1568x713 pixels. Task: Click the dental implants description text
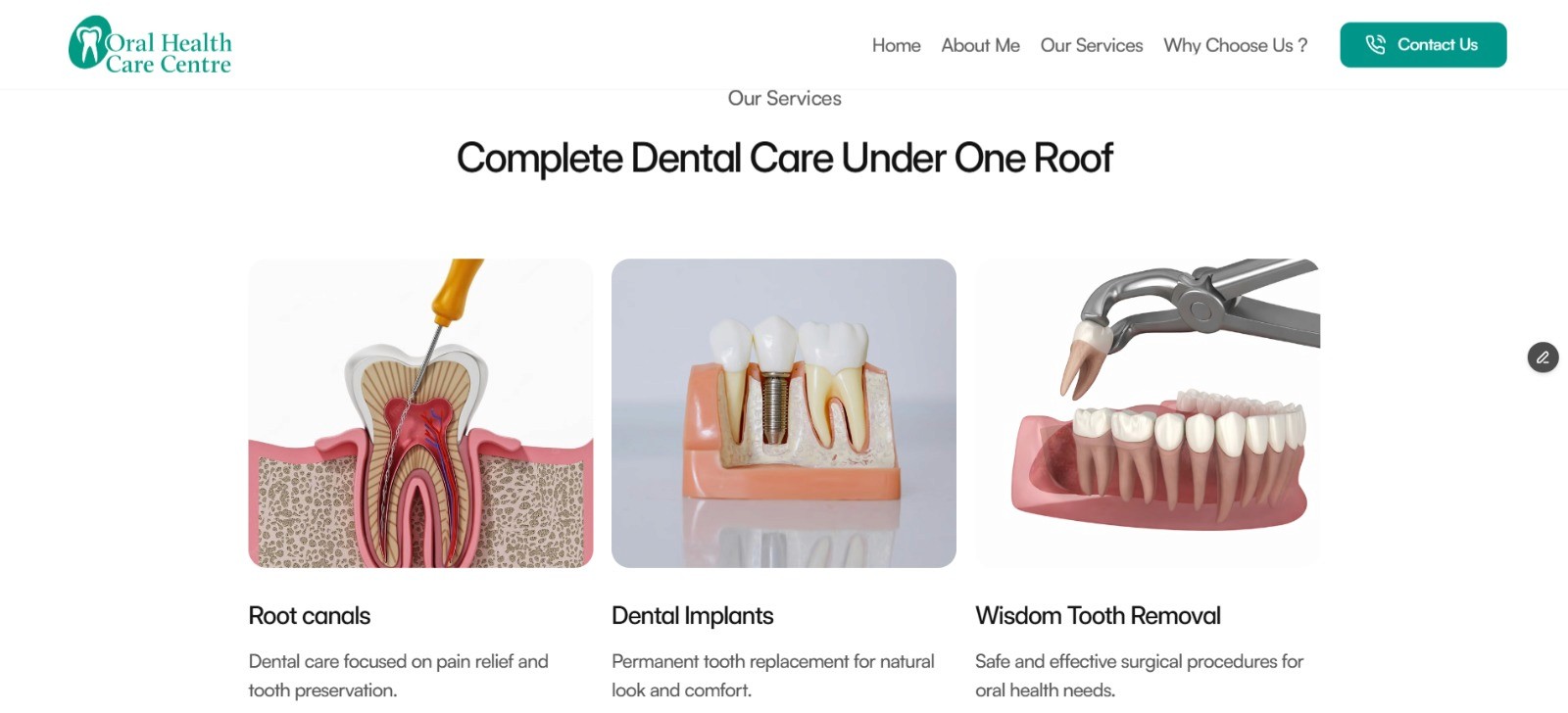tap(772, 676)
